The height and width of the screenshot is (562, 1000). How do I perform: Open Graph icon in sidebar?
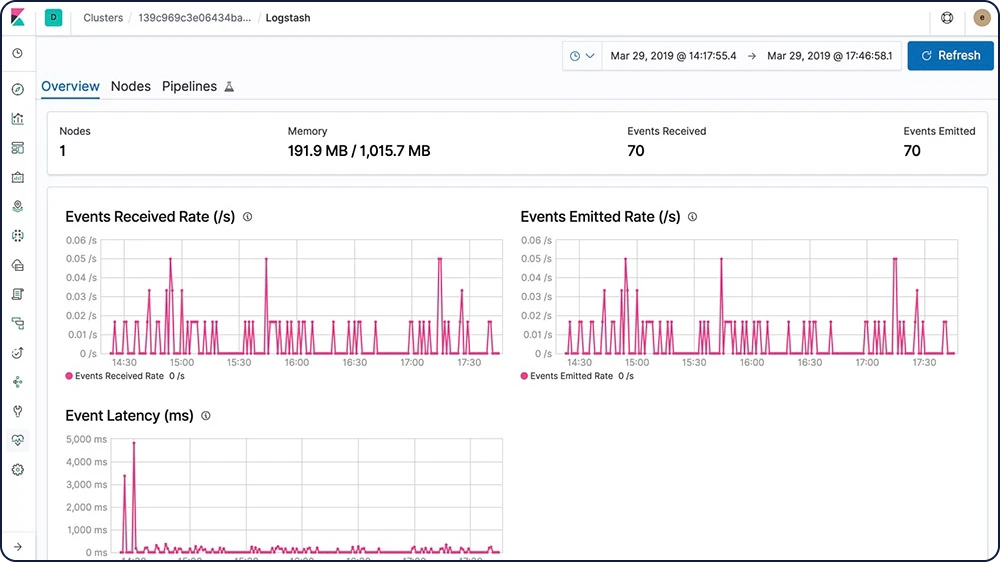click(x=18, y=381)
